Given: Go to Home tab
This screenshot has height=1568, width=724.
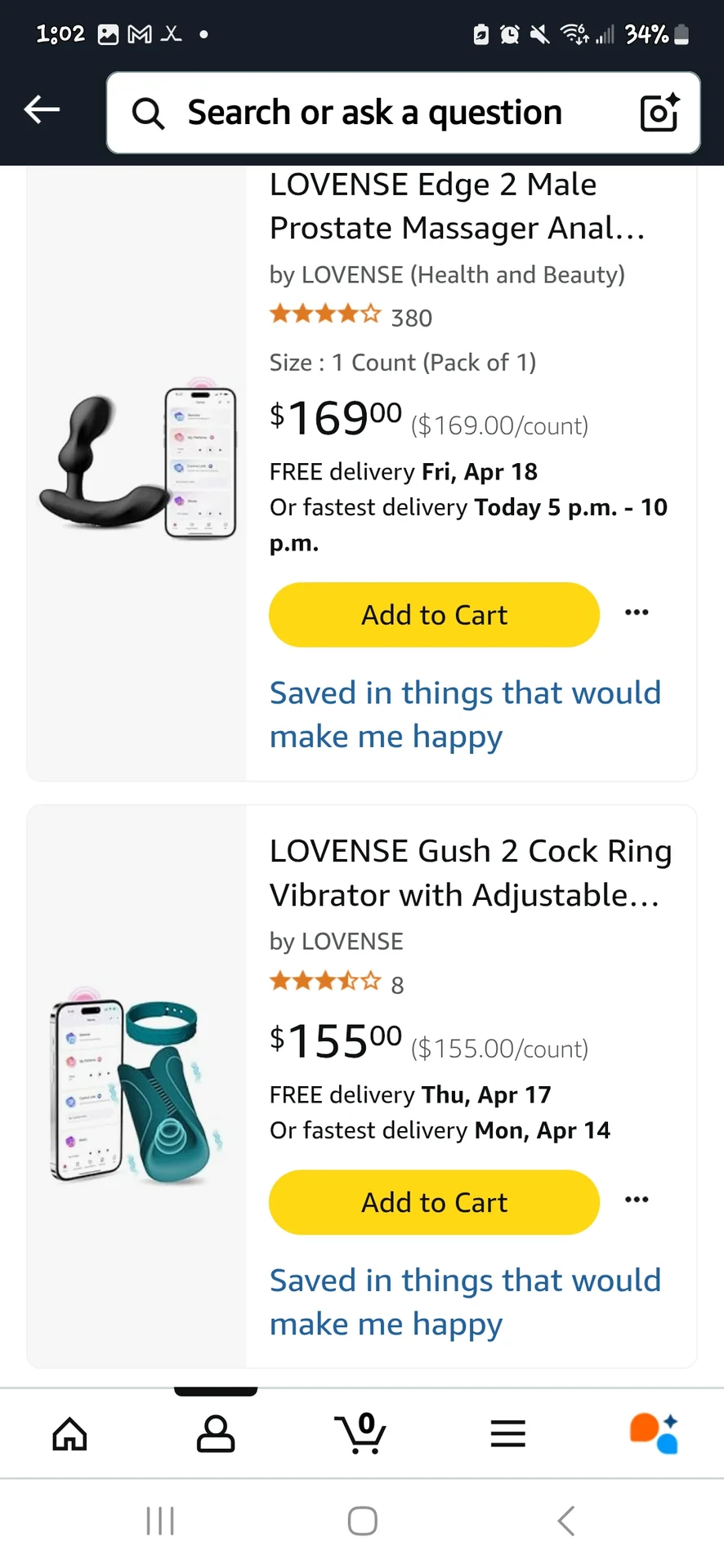Looking at the screenshot, I should tap(69, 1433).
